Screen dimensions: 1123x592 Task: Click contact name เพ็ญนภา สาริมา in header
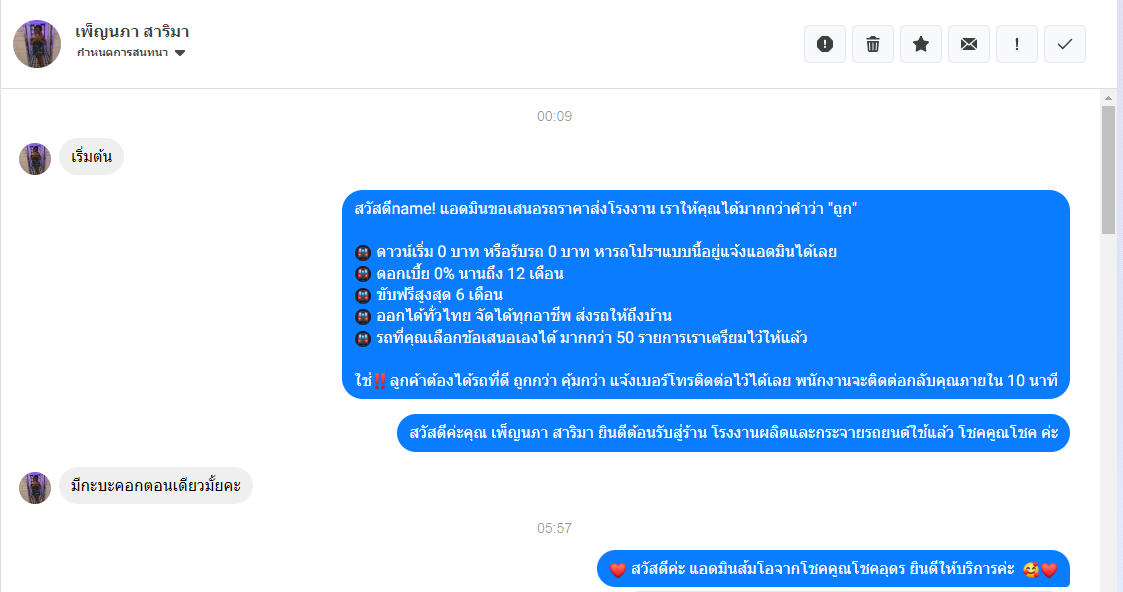point(132,31)
